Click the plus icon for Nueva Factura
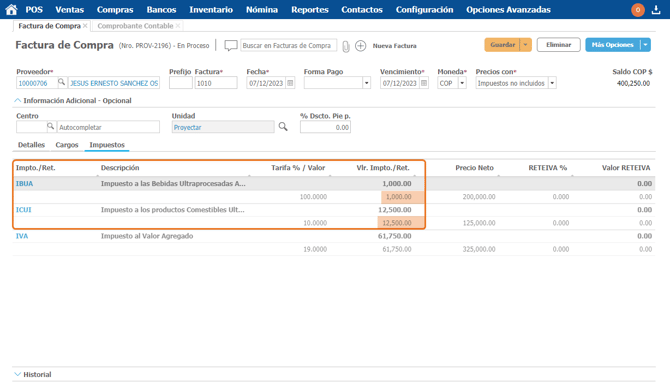Screen dimensions: 670x383 coord(361,46)
